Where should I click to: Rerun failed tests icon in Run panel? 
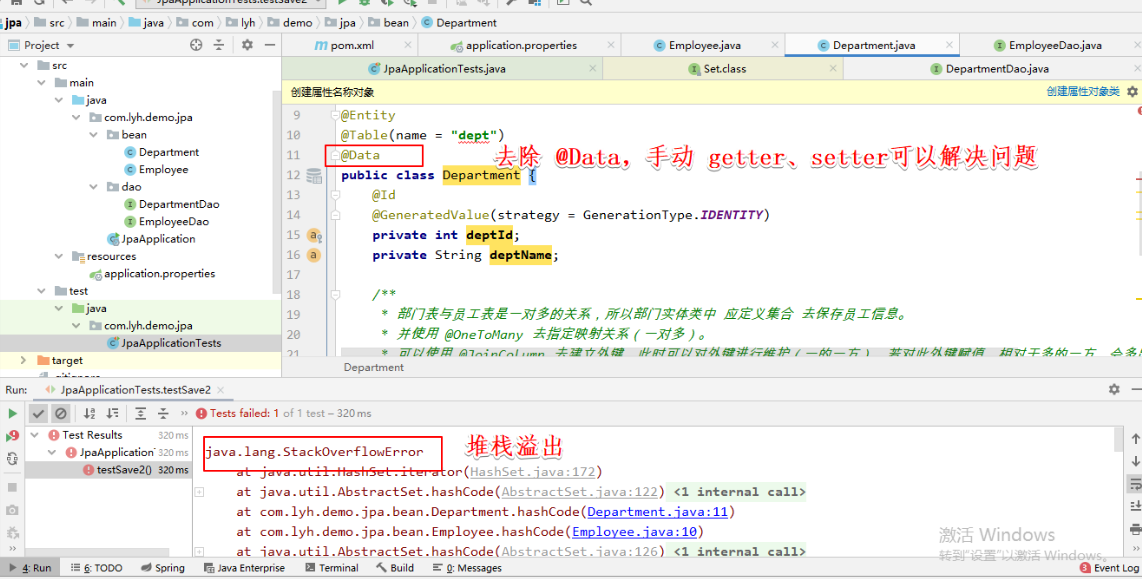(12, 436)
